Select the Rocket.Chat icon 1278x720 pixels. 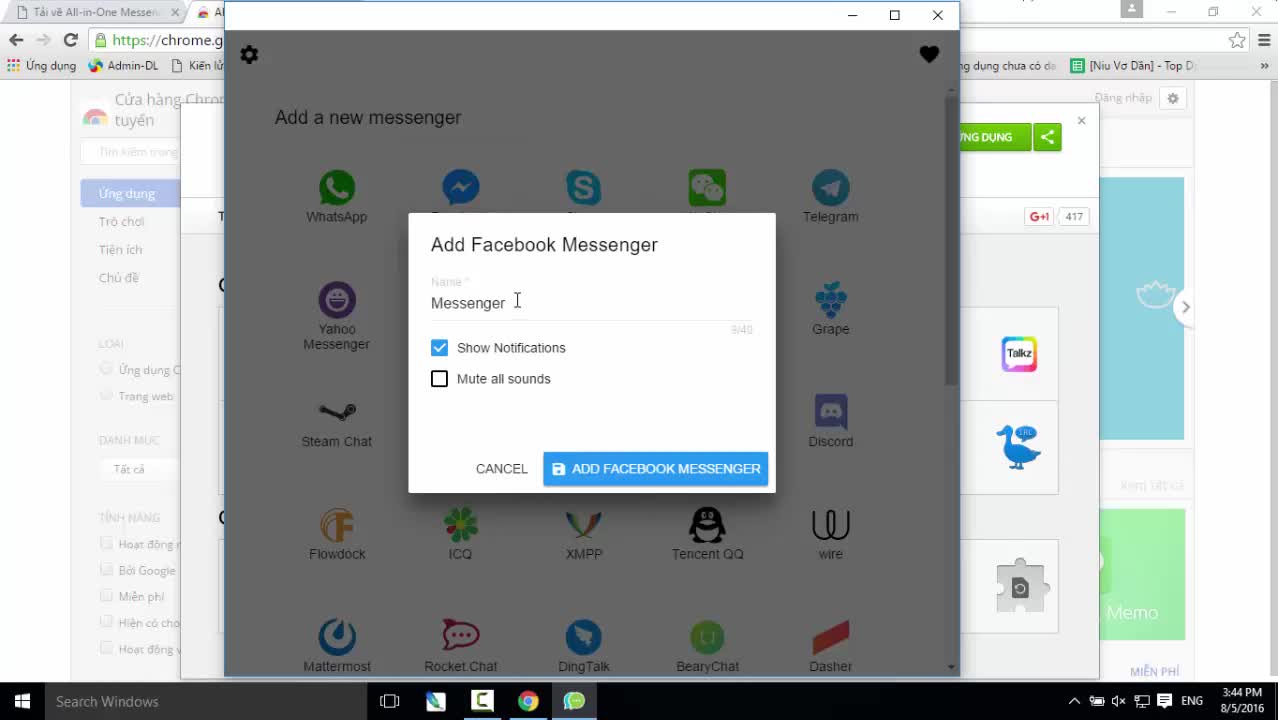[460, 637]
